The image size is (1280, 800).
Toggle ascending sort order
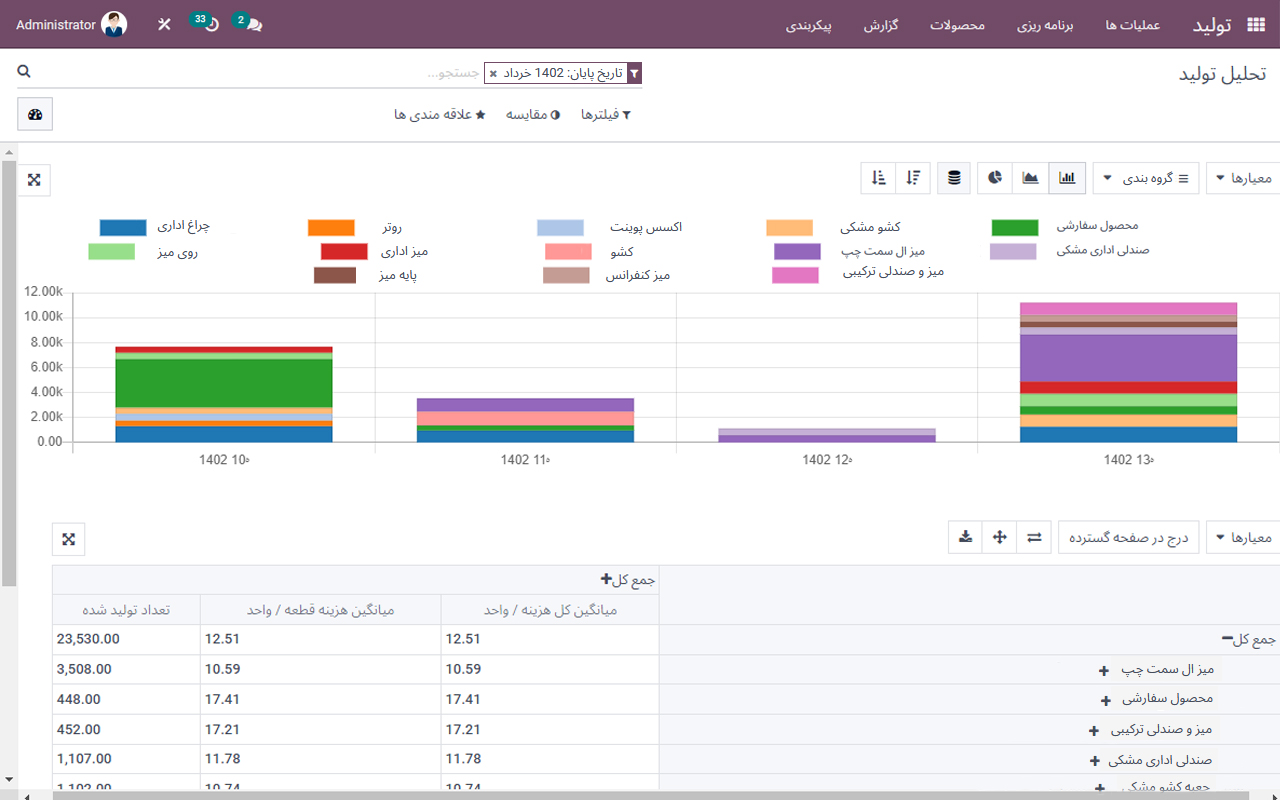coord(876,177)
